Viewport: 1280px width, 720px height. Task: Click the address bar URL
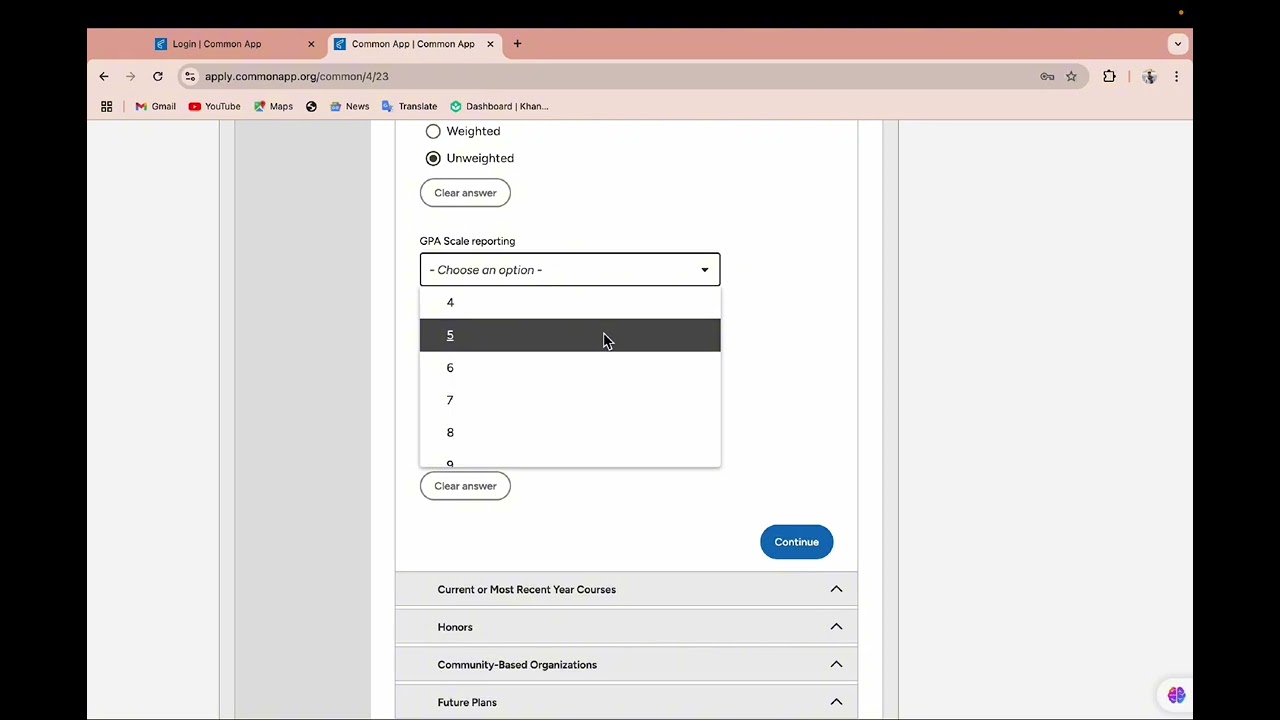(x=296, y=76)
